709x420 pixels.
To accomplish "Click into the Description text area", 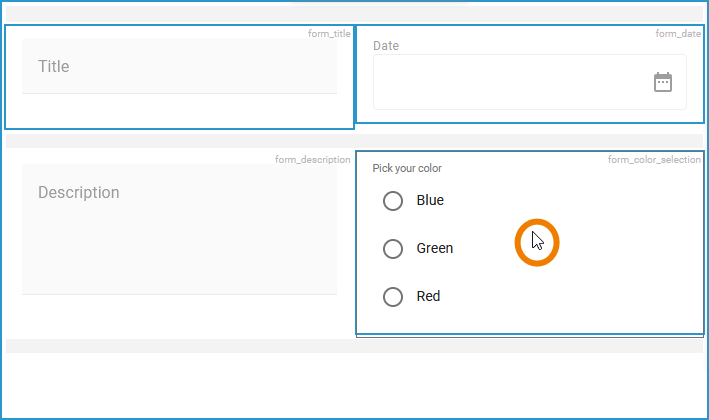I will (179, 229).
